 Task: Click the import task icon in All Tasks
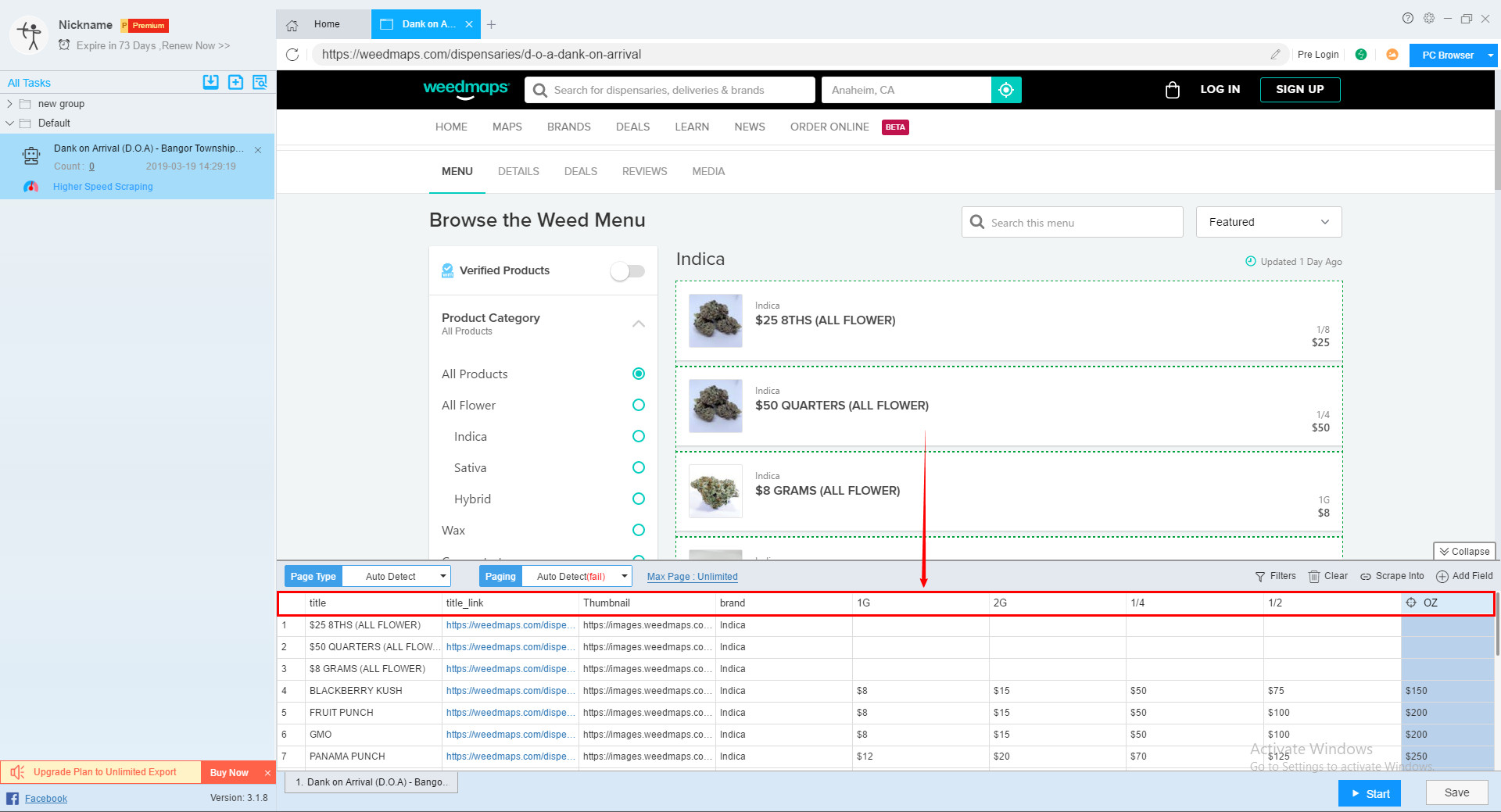pos(210,82)
